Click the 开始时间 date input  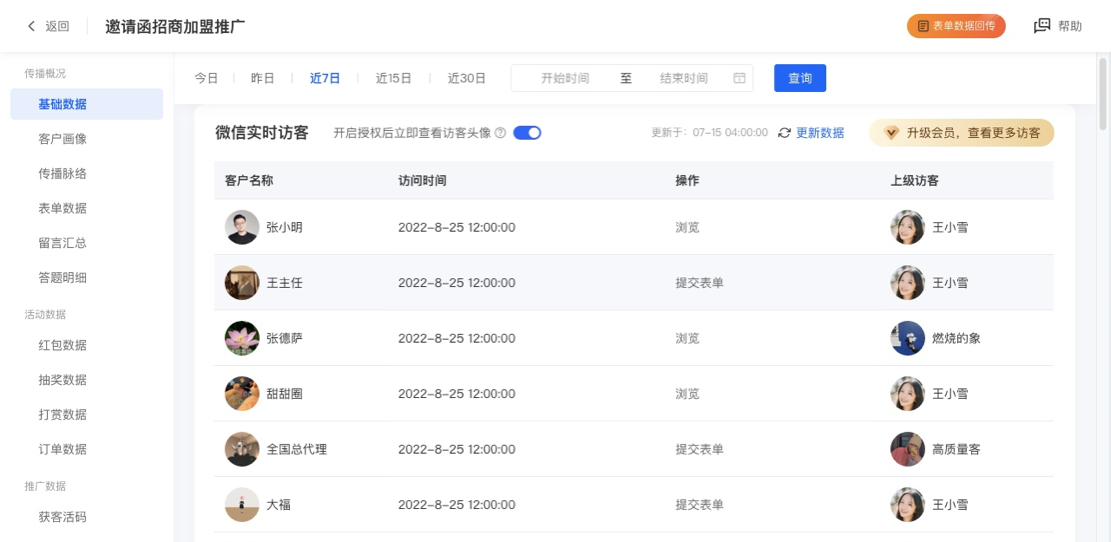(x=565, y=78)
